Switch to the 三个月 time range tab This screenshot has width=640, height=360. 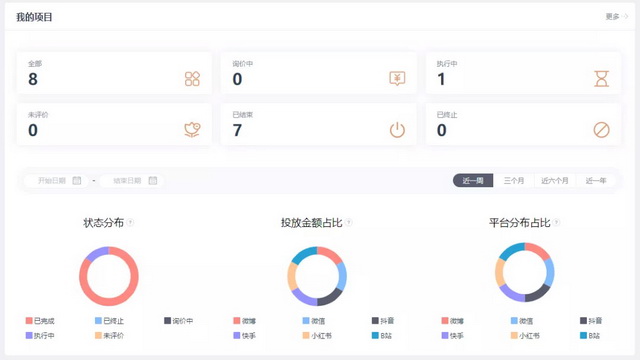tap(513, 180)
